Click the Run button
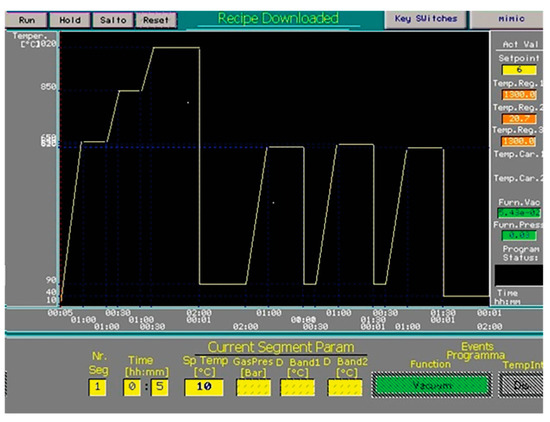The width and height of the screenshot is (550, 422). pos(27,20)
